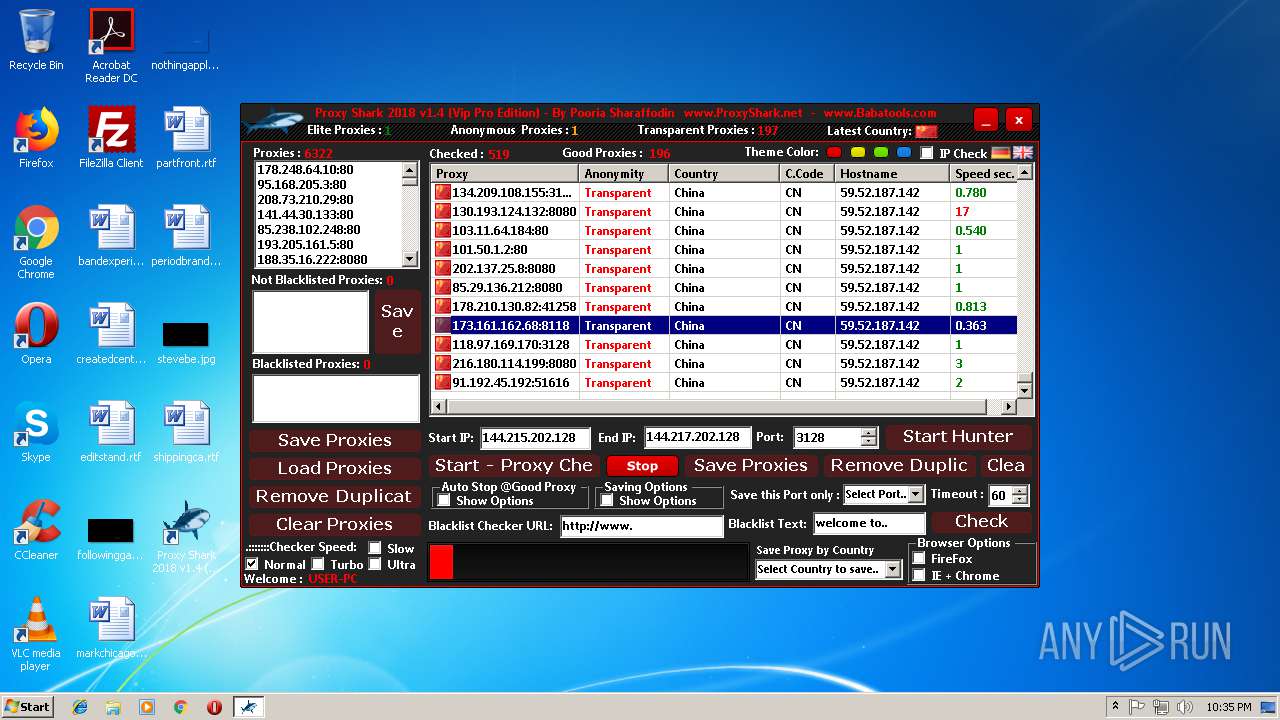This screenshot has height=720, width=1280.
Task: Switch language with the German flag
Action: pos(1001,153)
